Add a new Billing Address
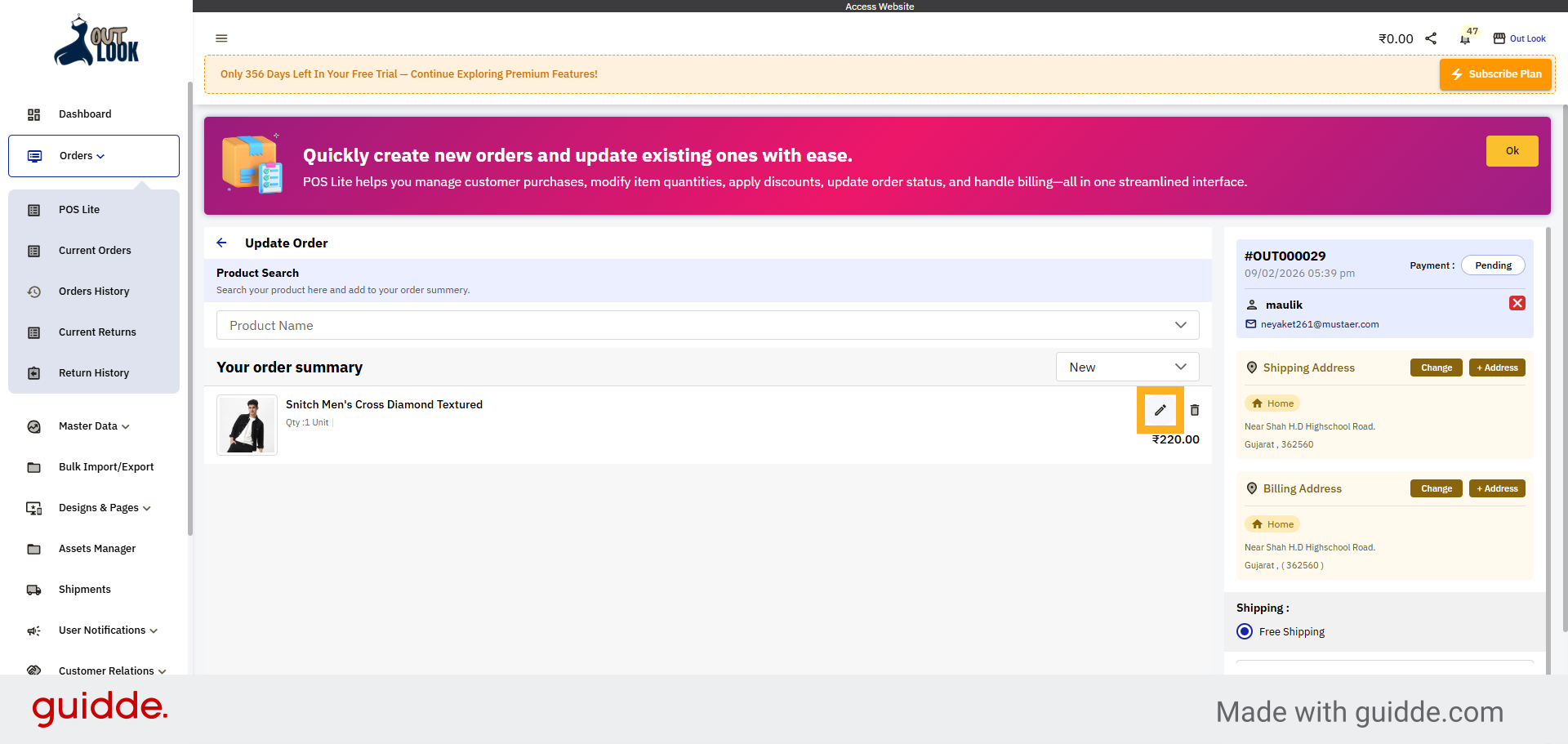 click(x=1497, y=488)
